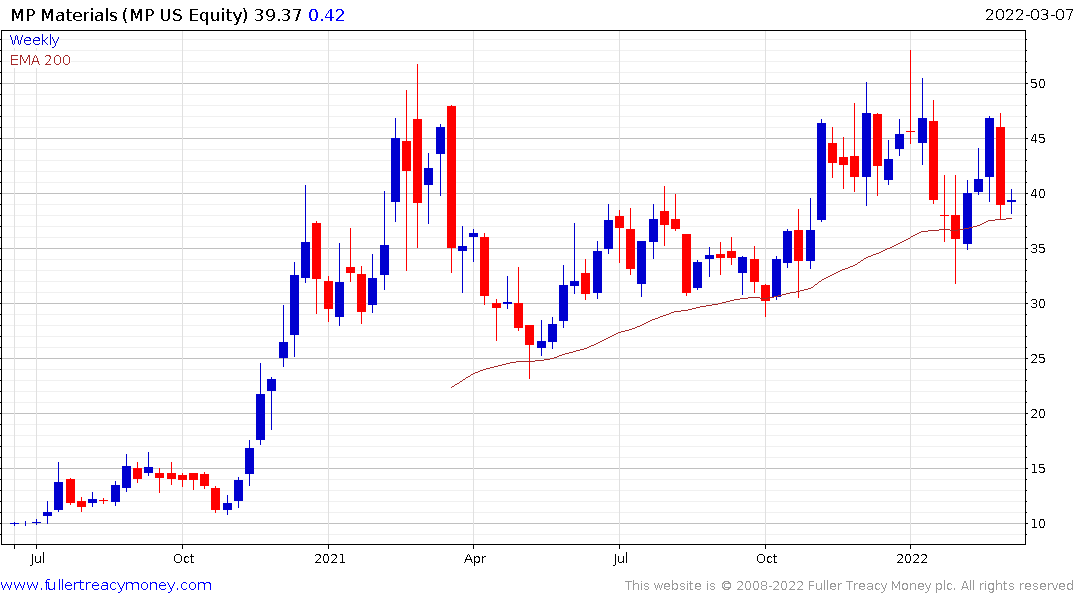Click the tall red candle at late March 2021
Screen dimensions: 1075x600
[x=451, y=177]
